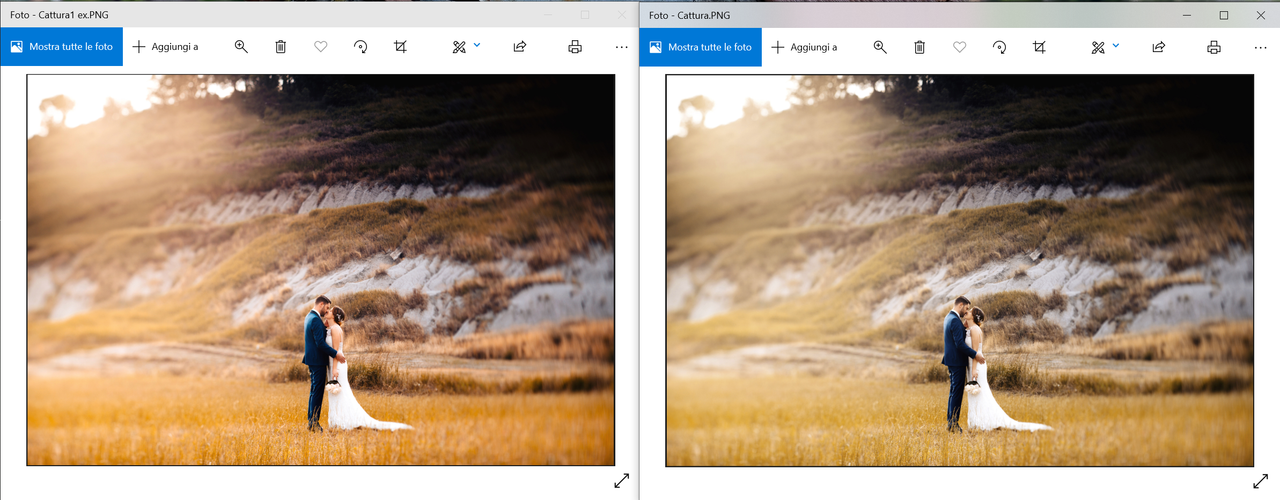Image resolution: width=1280 pixels, height=500 pixels.
Task: Open 'Aggiungi a' in Cattura1 ex window
Action: pyautogui.click(x=165, y=47)
